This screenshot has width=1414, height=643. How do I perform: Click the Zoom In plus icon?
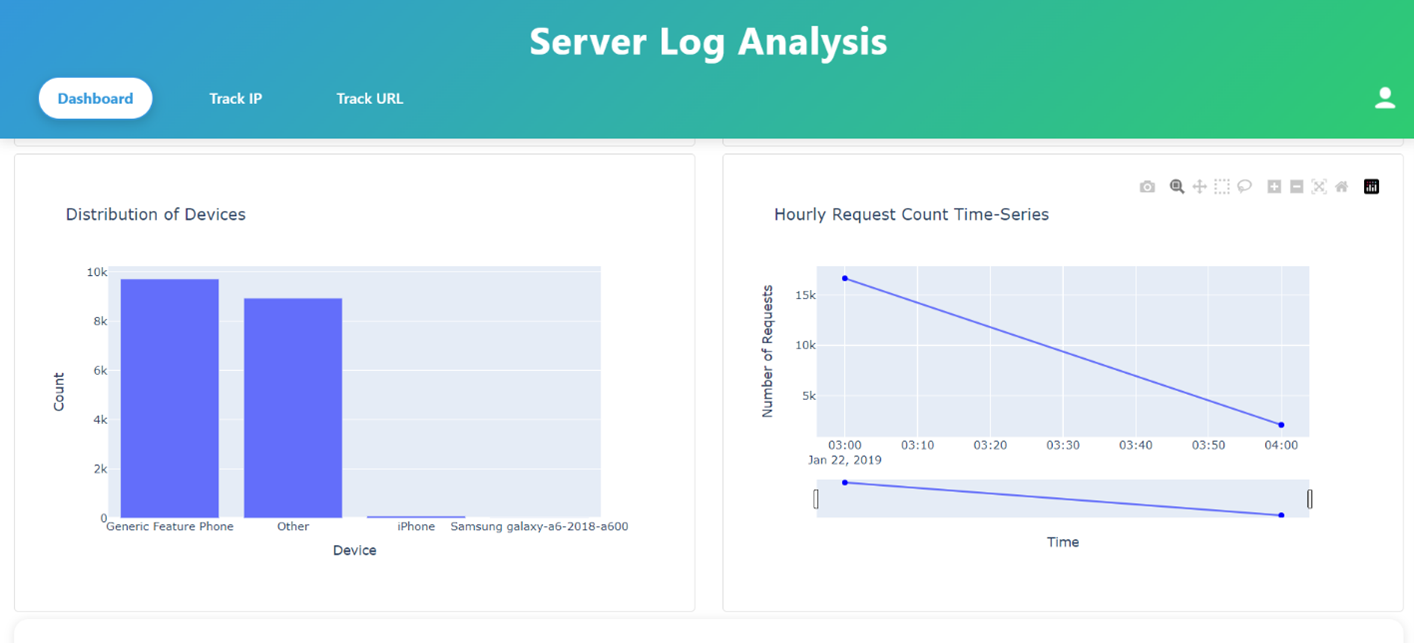pyautogui.click(x=1274, y=187)
